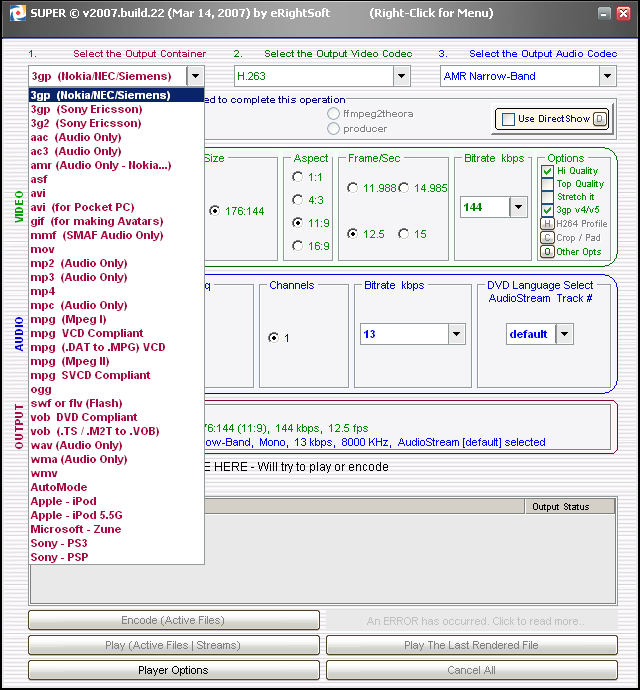Select the mov container entry
This screenshot has height=690, width=640.
click(x=117, y=249)
